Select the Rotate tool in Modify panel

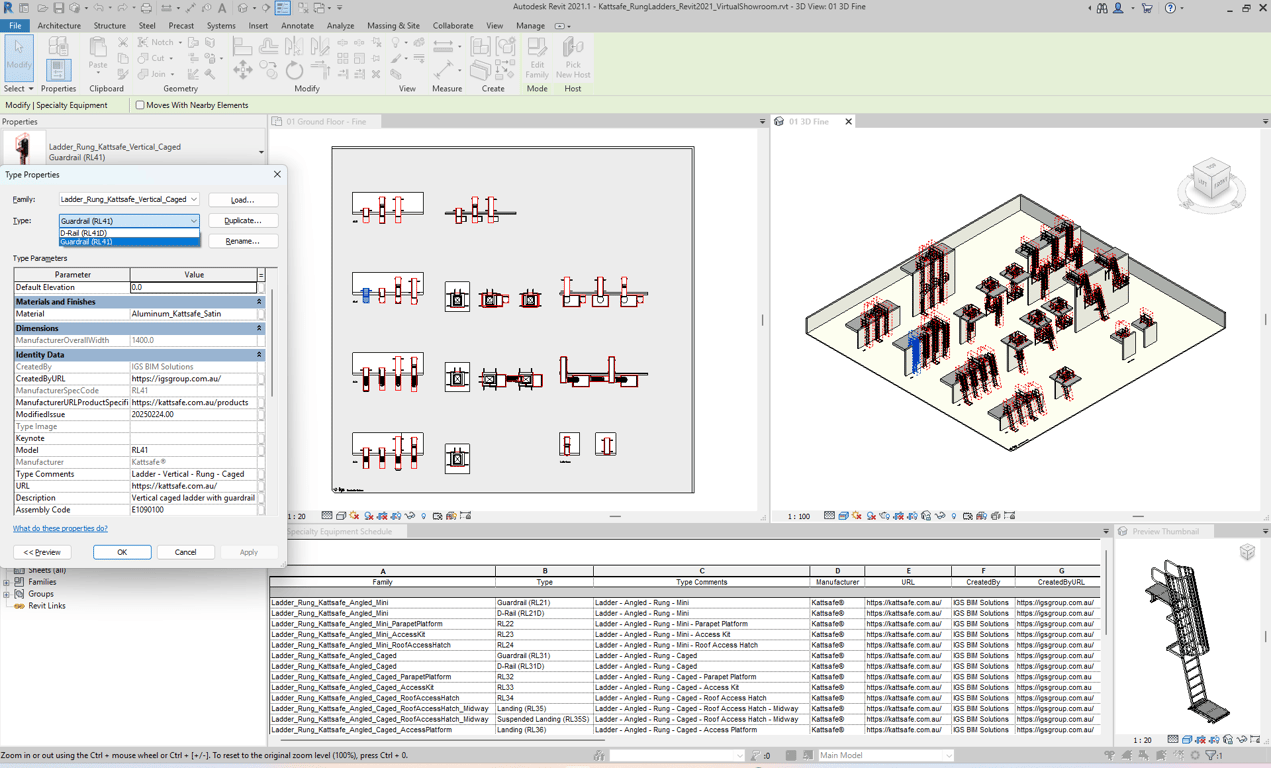tap(294, 70)
